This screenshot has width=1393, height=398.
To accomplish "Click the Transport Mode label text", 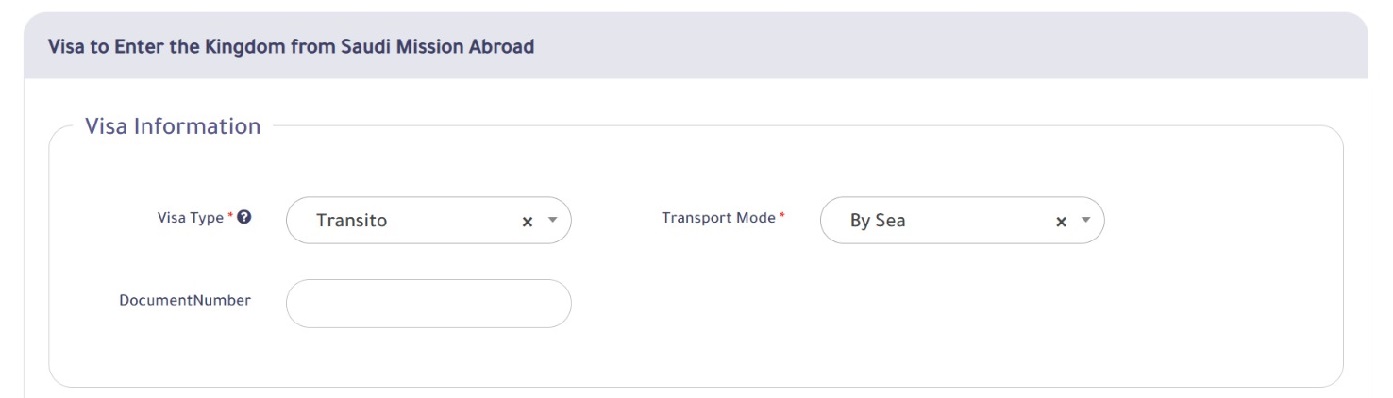I will point(719,217).
